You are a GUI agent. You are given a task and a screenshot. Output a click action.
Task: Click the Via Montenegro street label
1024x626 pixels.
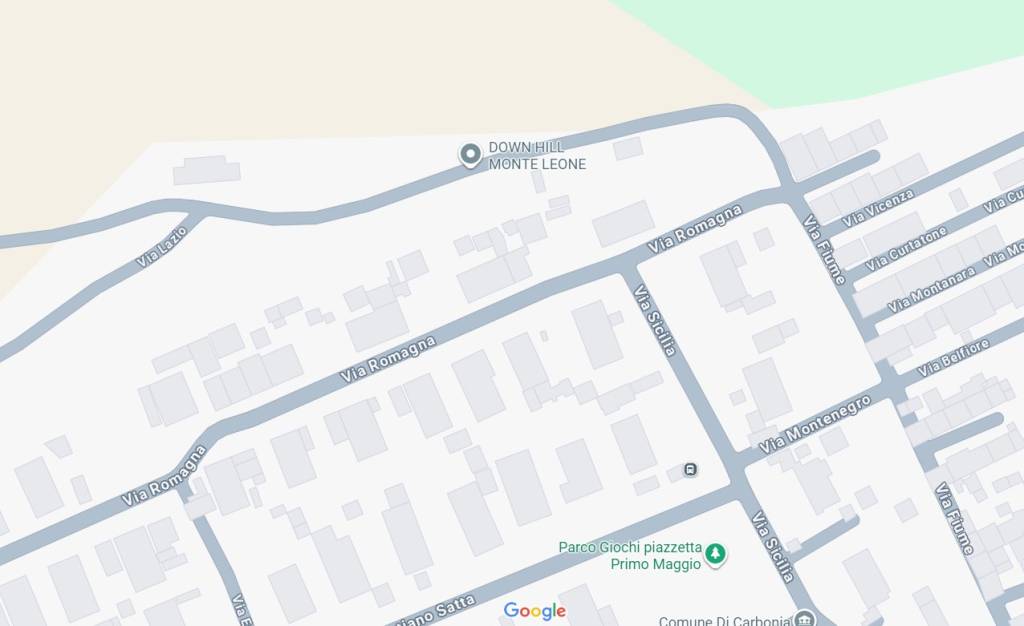click(814, 424)
